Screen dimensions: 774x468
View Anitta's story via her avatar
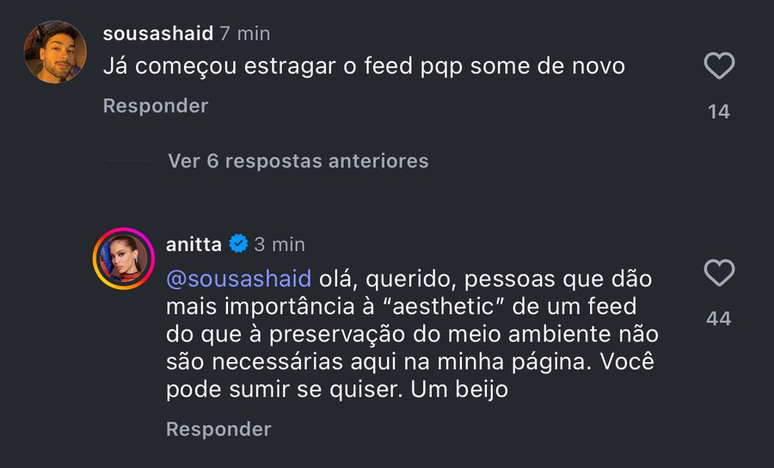point(123,259)
